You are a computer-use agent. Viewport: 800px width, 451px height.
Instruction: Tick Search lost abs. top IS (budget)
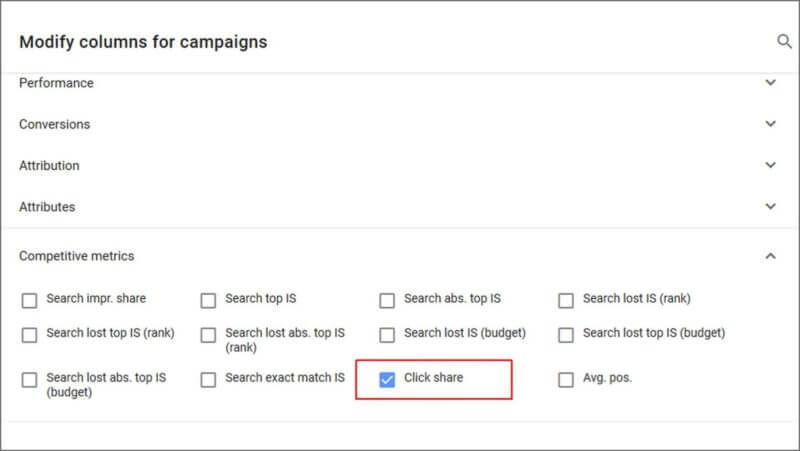pos(29,380)
